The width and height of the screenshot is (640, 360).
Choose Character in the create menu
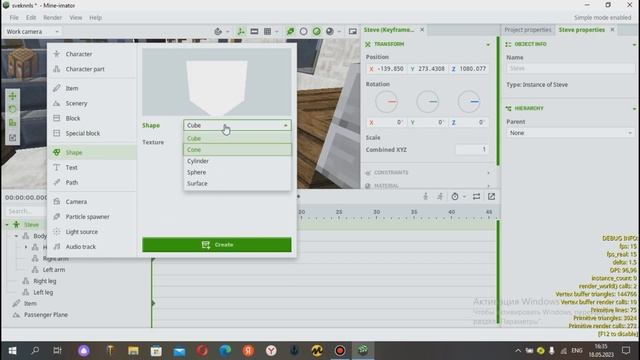(92, 54)
